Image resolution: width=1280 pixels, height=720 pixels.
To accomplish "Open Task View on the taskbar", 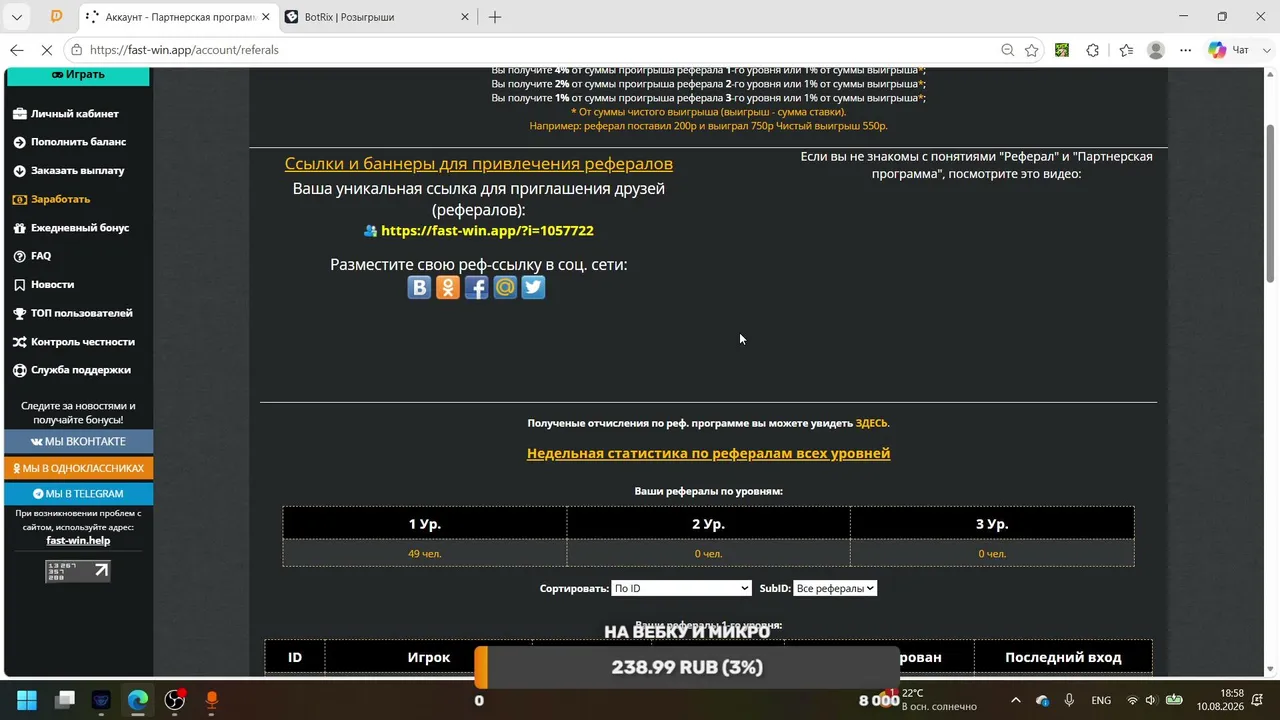I will coord(65,700).
